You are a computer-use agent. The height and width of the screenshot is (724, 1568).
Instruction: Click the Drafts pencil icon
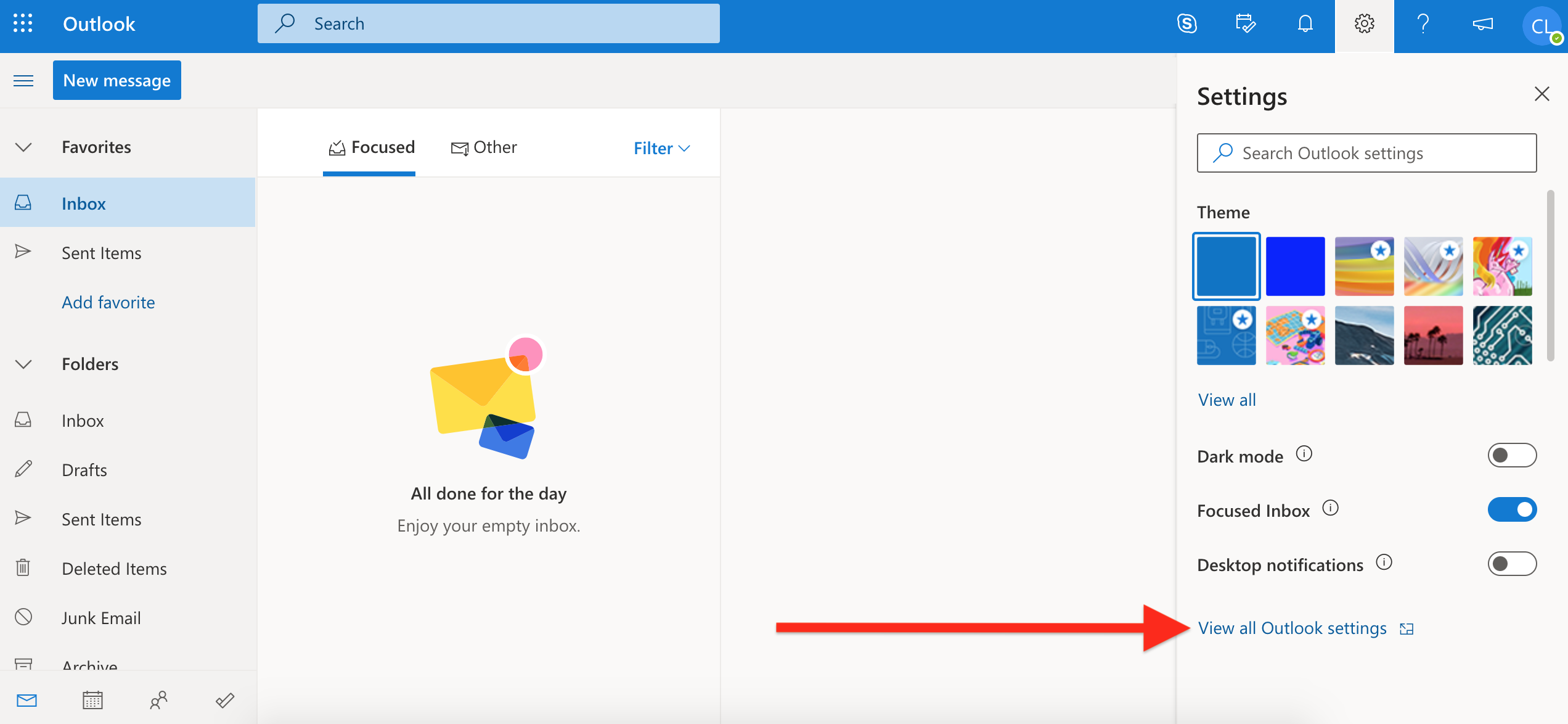pos(25,467)
